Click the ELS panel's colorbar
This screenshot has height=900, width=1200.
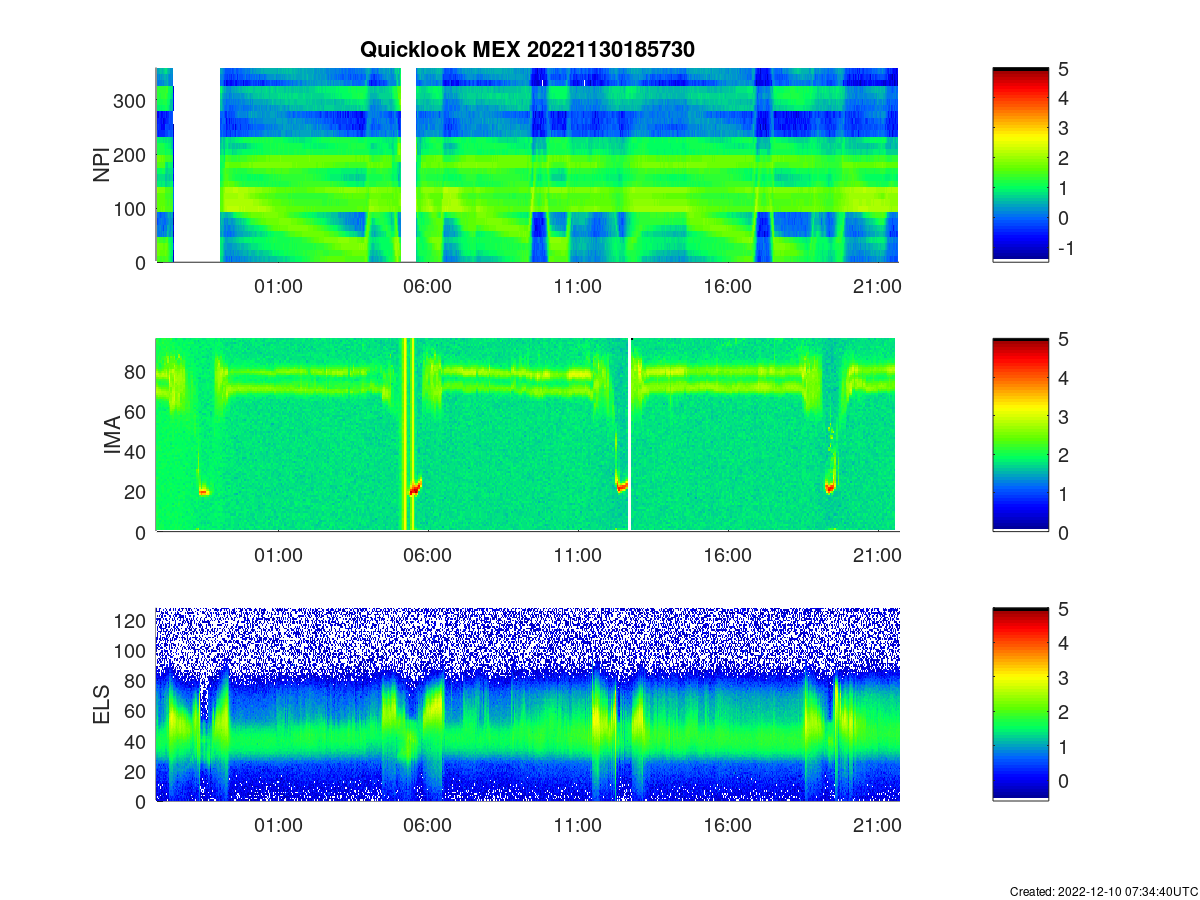click(x=1020, y=704)
